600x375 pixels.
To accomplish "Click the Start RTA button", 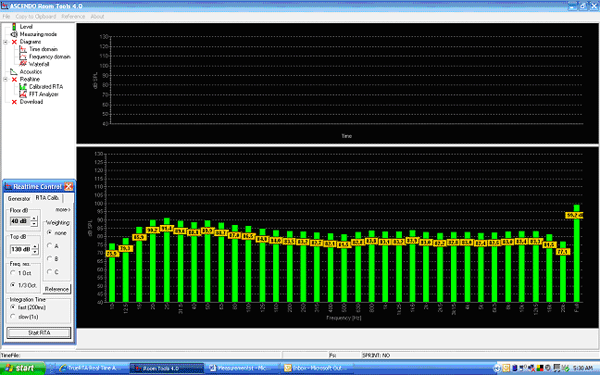I will pos(39,333).
